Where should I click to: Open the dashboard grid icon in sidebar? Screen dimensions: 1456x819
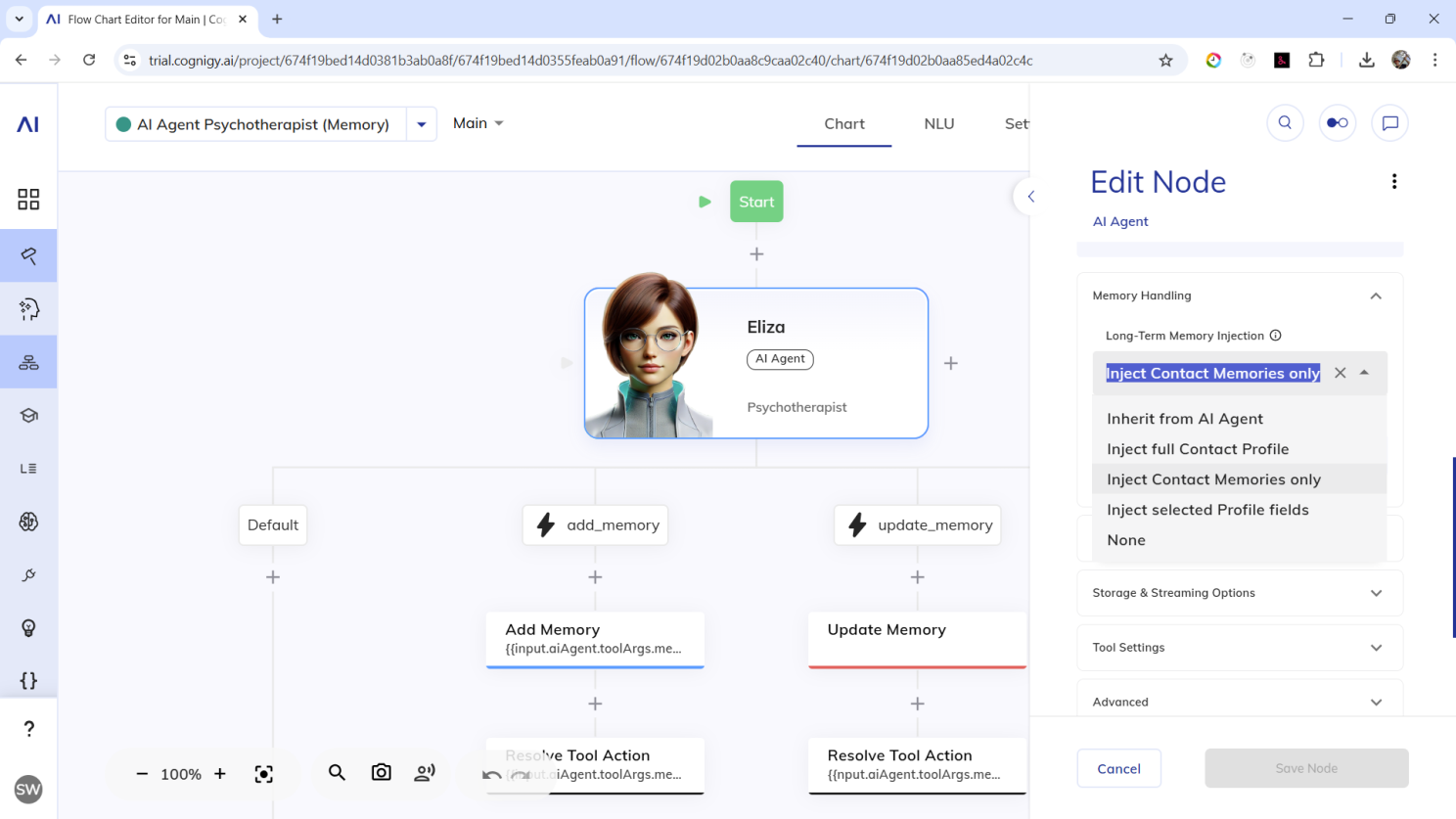coord(28,200)
